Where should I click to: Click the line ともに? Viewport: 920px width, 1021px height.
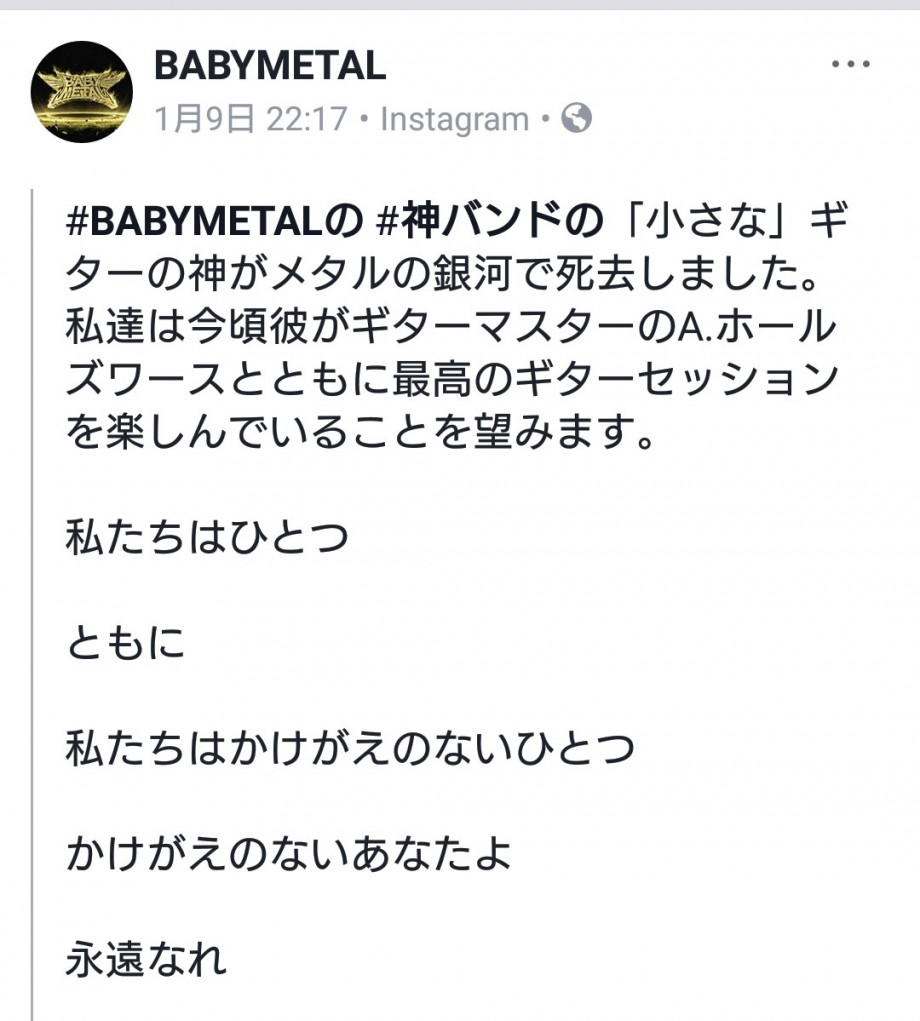point(126,643)
